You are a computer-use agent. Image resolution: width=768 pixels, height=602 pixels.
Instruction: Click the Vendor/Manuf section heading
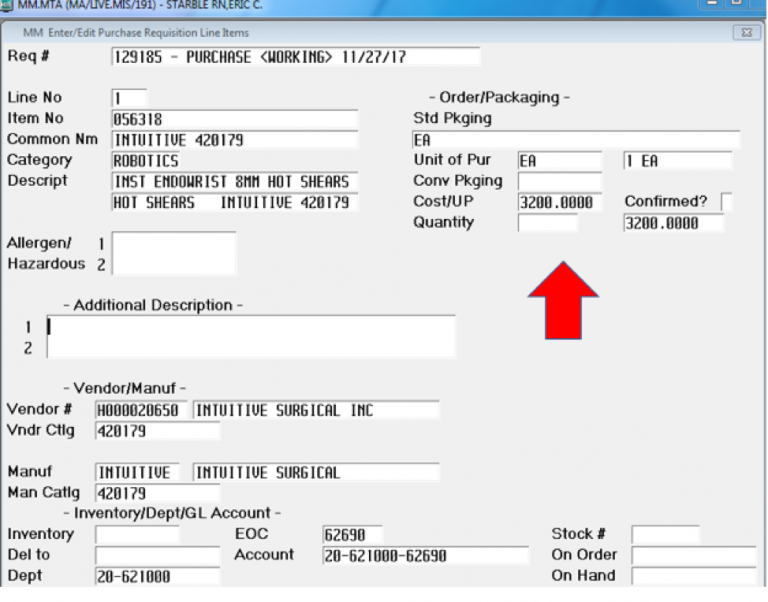[124, 388]
